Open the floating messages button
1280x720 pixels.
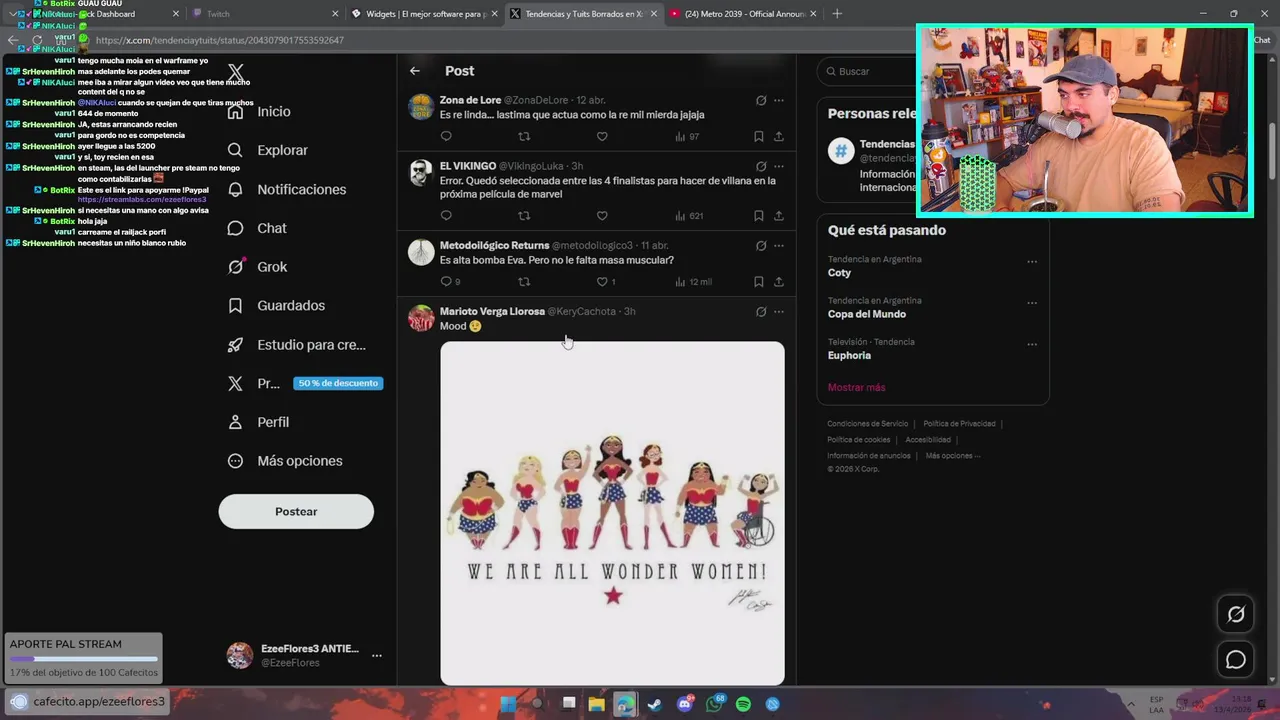(x=1236, y=660)
